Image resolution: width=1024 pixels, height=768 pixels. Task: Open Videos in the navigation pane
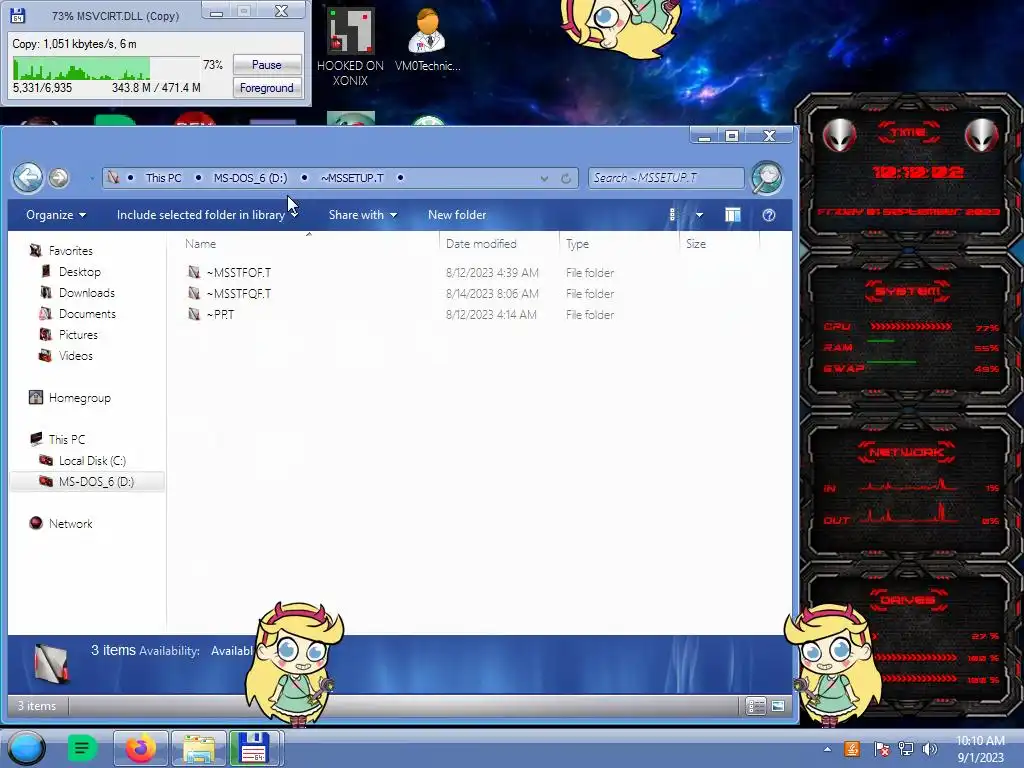(x=76, y=355)
